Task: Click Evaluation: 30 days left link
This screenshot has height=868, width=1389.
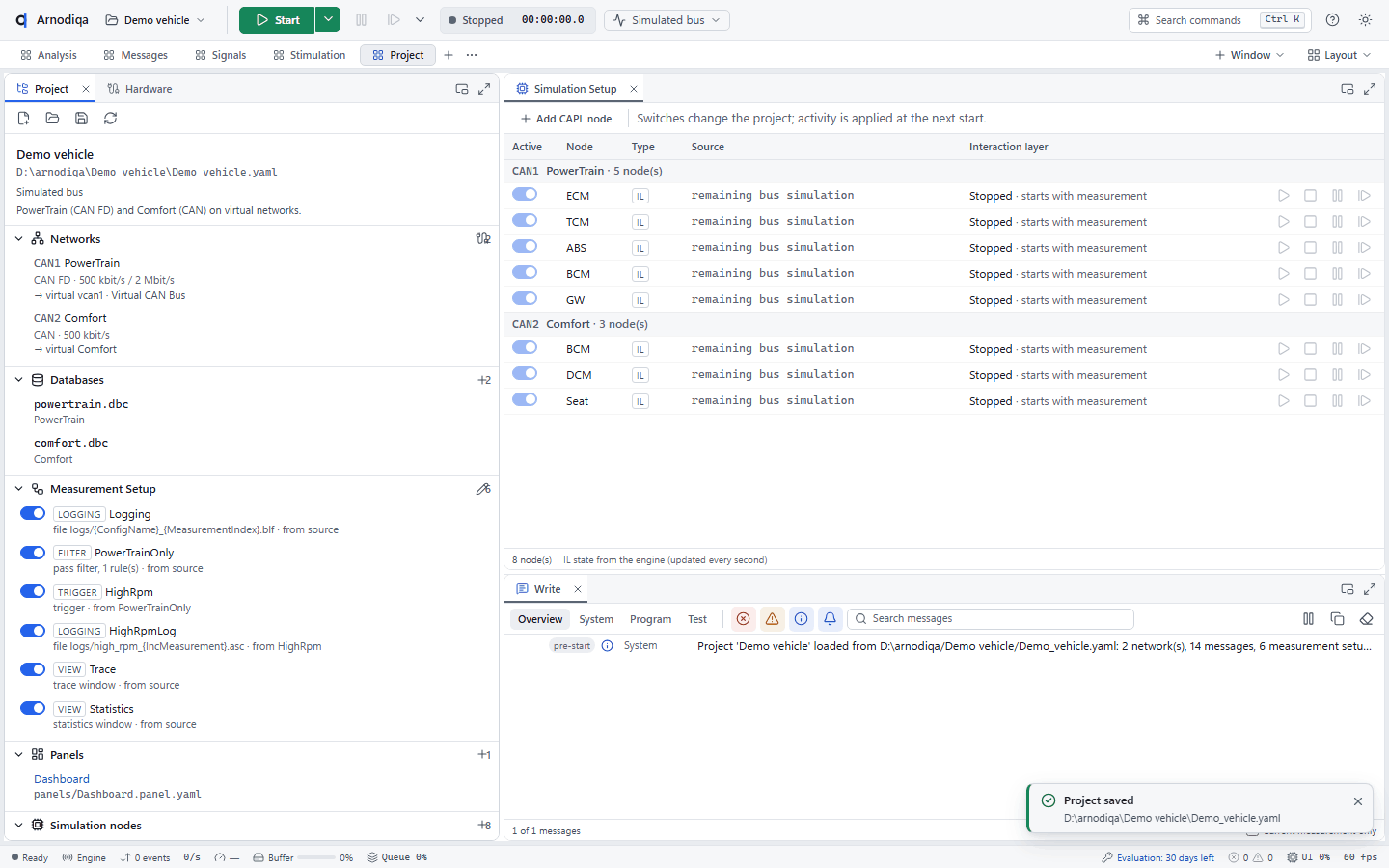Action: (1158, 857)
